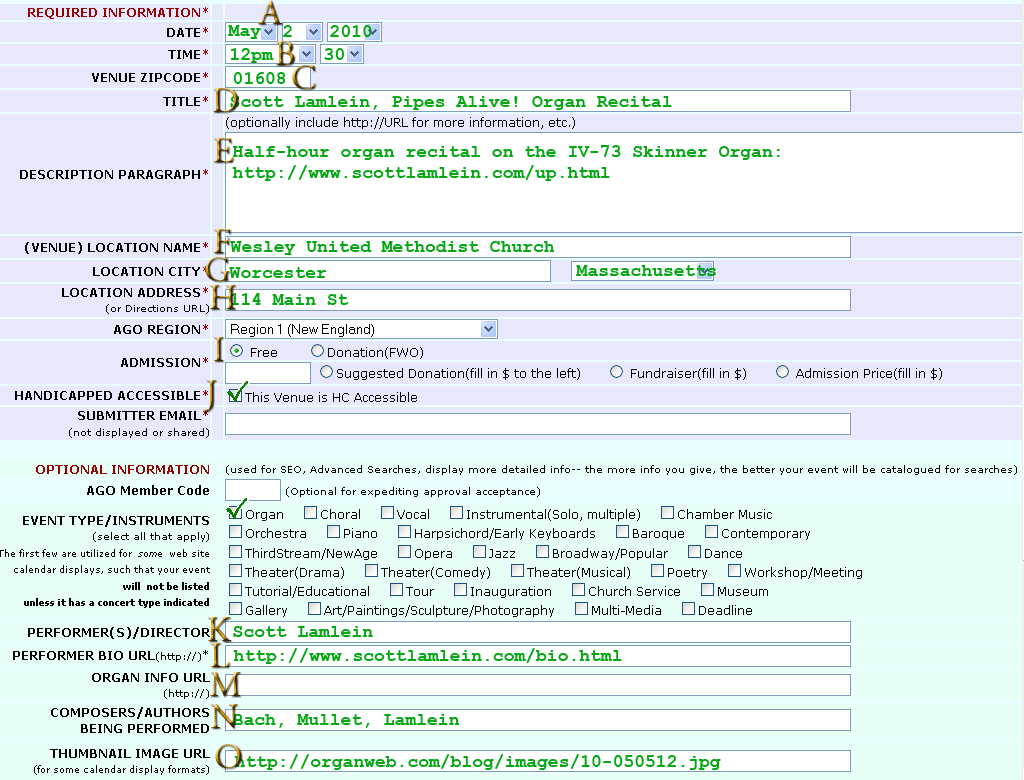Check the Inauguration checkbox
Viewport: 1024px width, 780px height.
click(460, 590)
